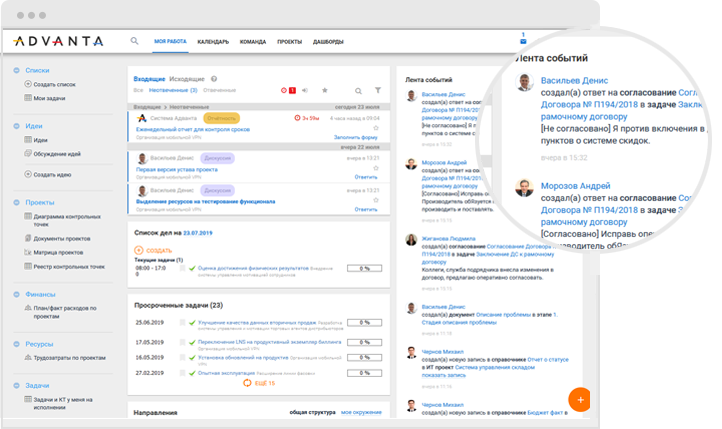Screen dimensions: 722x429
Task: Set 0% progress bar for Опытная эксплуатация task
Action: point(364,373)
